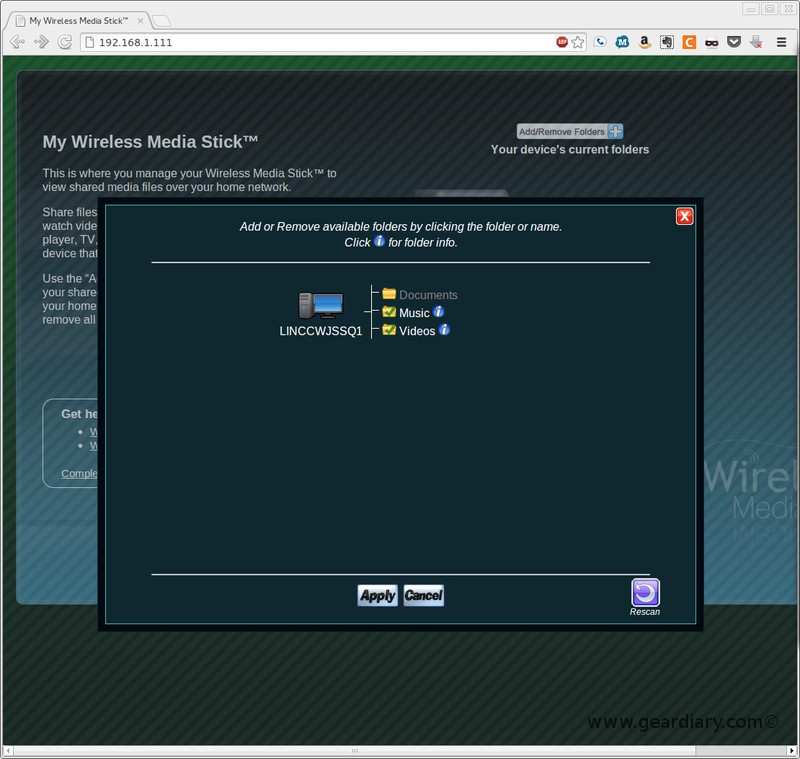
Task: Open the blue M cloud extension
Action: pos(622,42)
